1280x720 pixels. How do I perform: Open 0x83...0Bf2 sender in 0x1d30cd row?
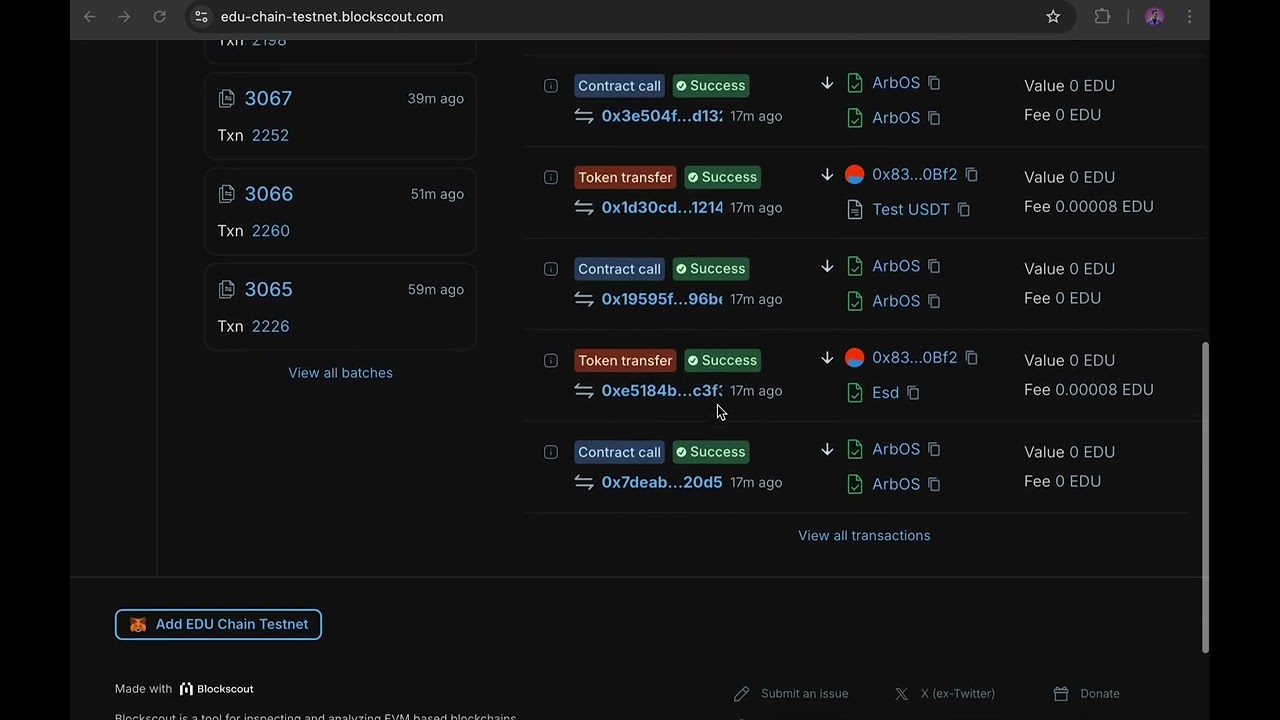pyautogui.click(x=914, y=174)
